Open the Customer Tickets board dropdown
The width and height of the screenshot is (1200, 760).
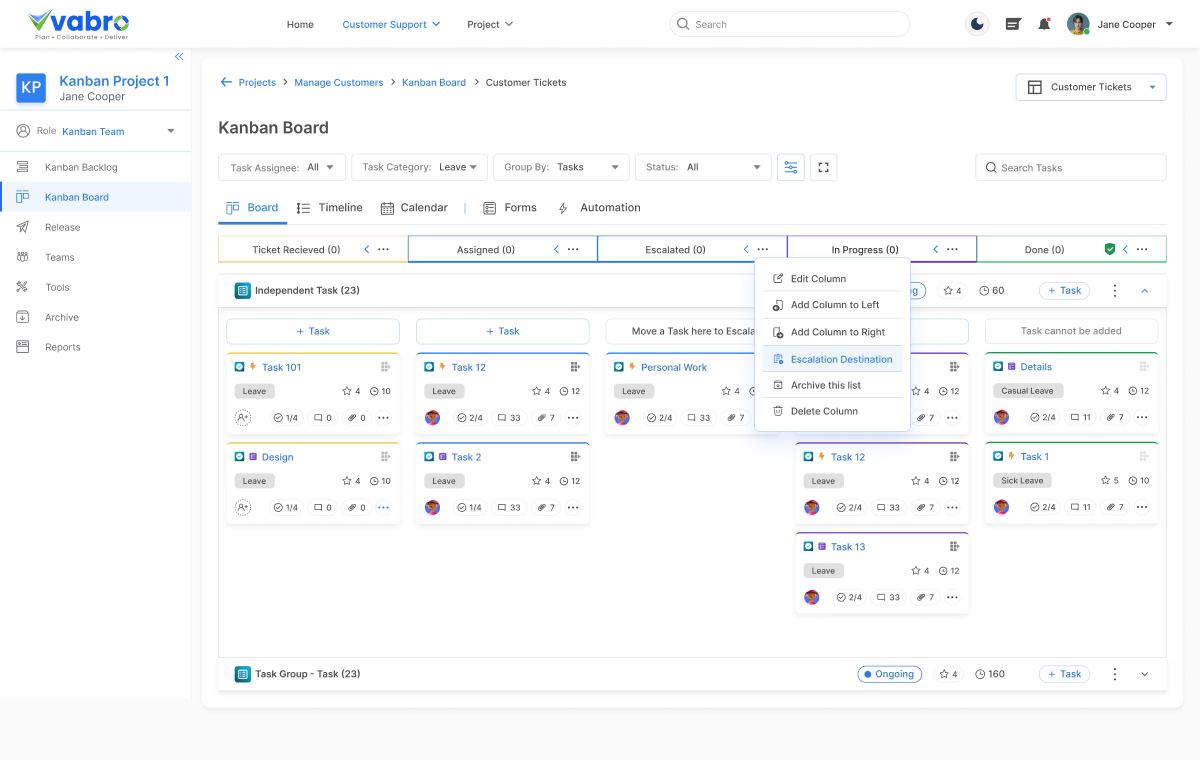point(1091,87)
